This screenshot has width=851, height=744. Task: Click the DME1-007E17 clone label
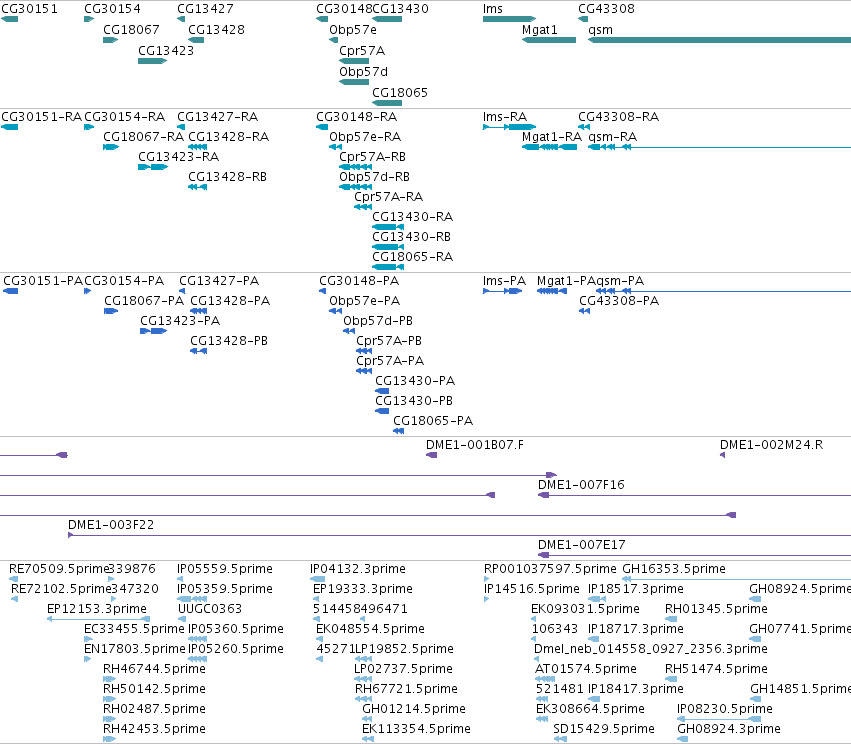[x=582, y=545]
